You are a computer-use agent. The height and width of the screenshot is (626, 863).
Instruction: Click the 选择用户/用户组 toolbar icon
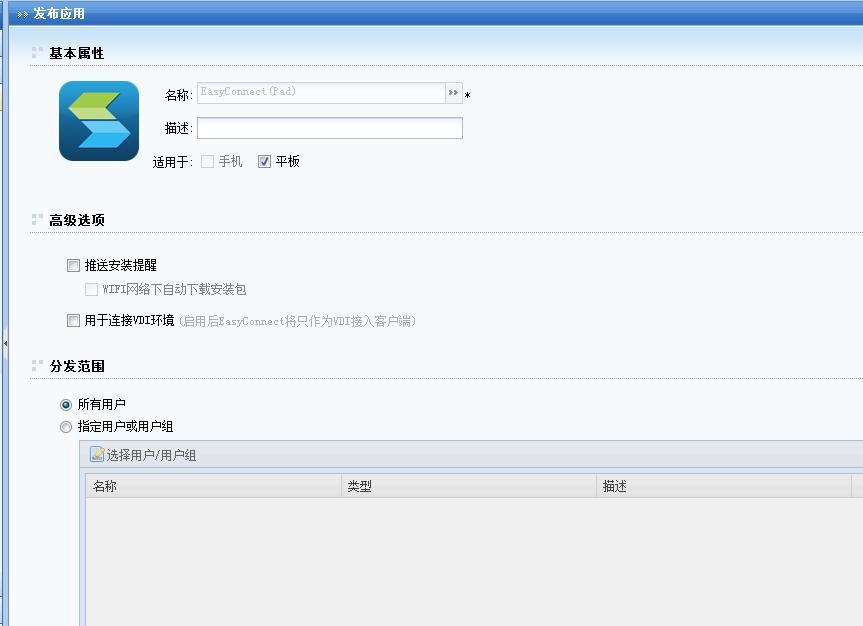point(97,455)
